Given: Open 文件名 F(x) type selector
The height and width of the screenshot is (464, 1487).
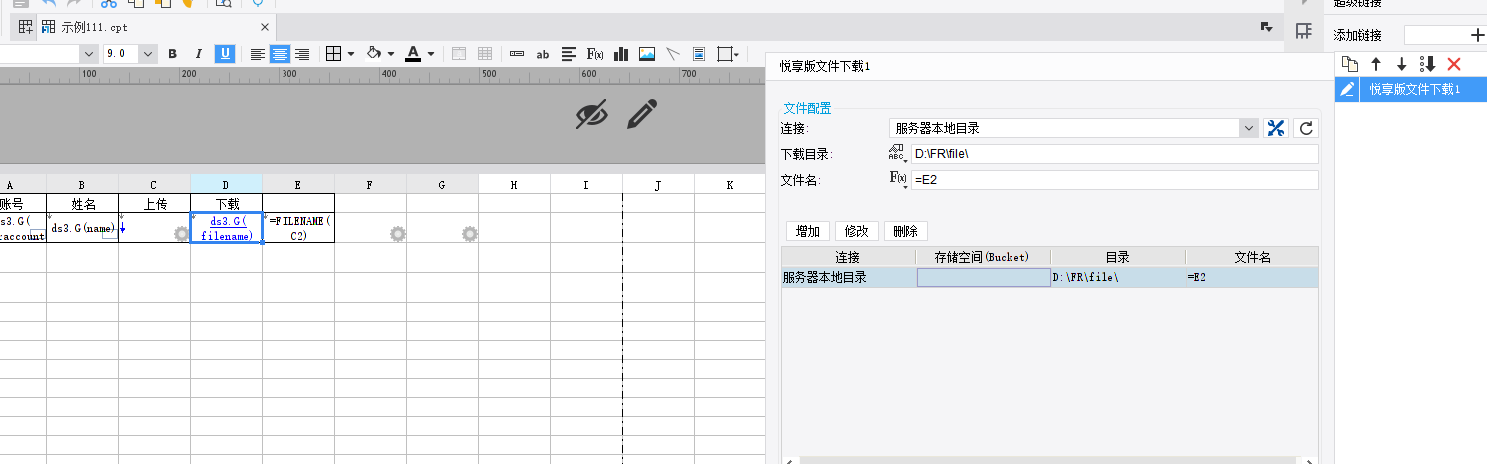Looking at the screenshot, I should click(898, 179).
